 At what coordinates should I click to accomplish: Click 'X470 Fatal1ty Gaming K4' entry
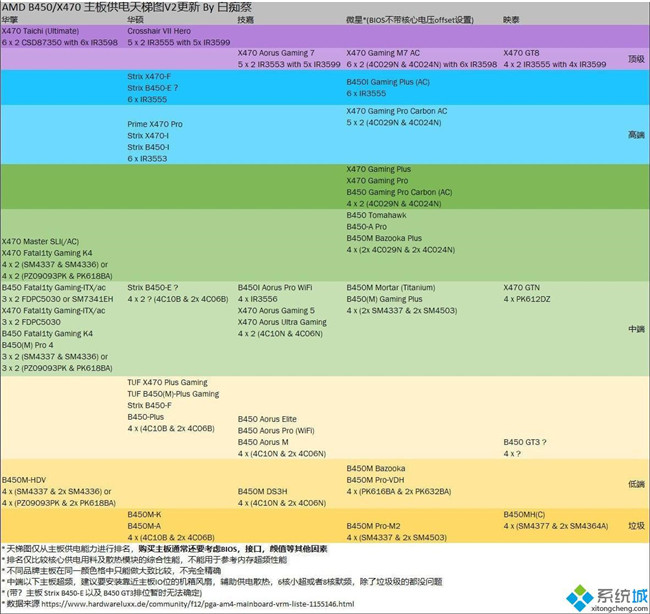point(47,253)
